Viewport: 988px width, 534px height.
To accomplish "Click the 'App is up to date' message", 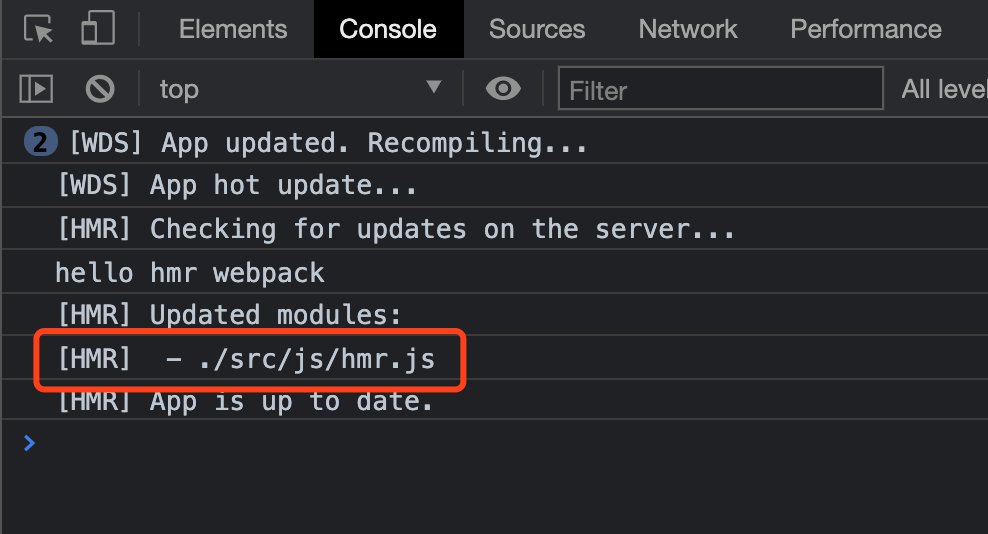I will click(x=291, y=402).
